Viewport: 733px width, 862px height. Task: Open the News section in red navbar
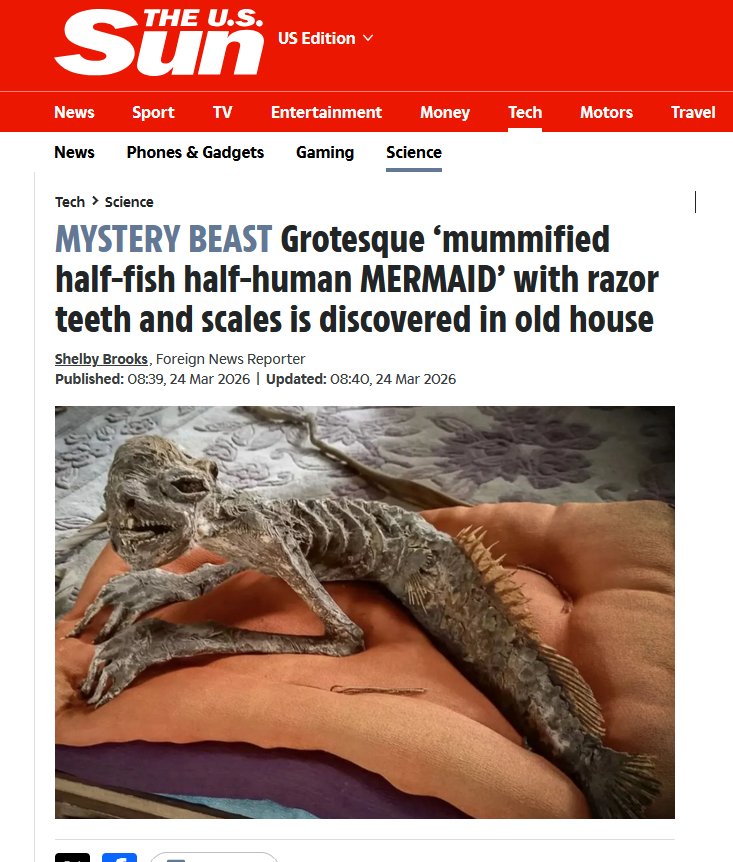point(74,112)
